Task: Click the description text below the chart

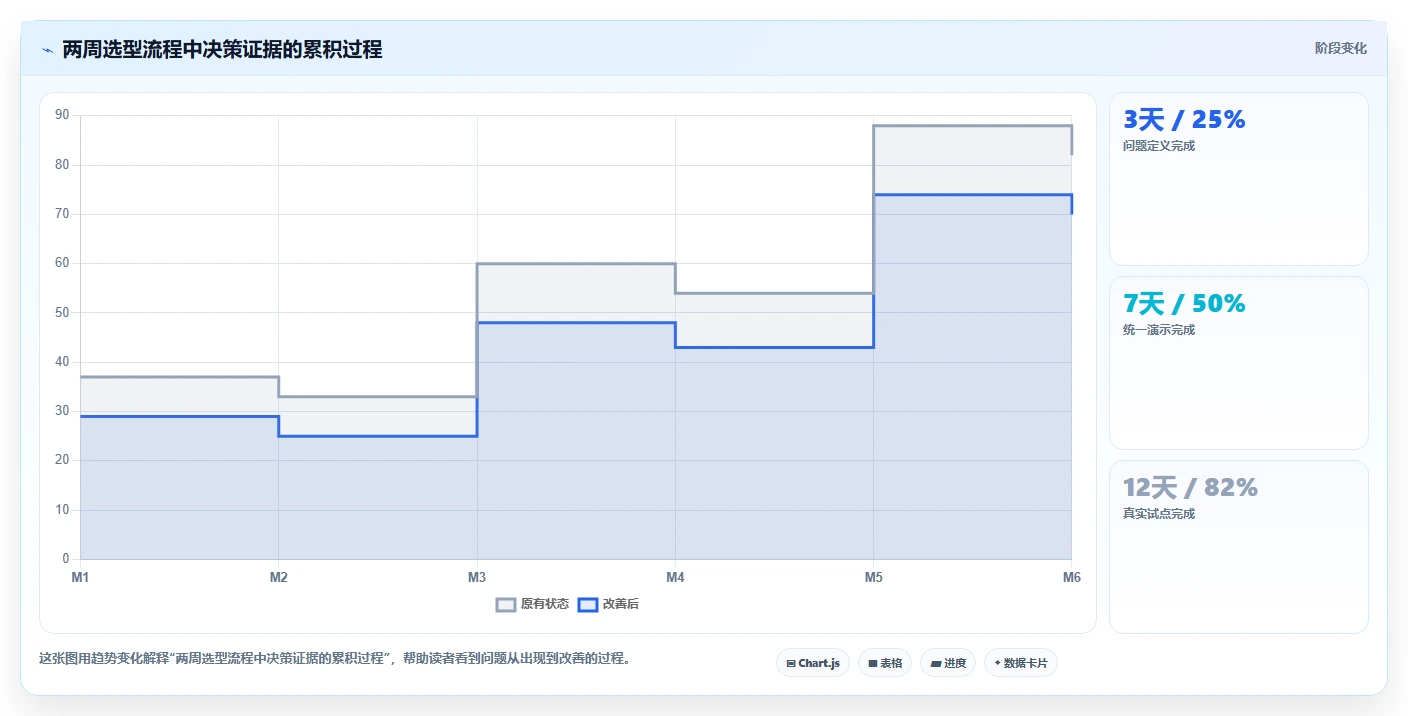Action: [334, 659]
